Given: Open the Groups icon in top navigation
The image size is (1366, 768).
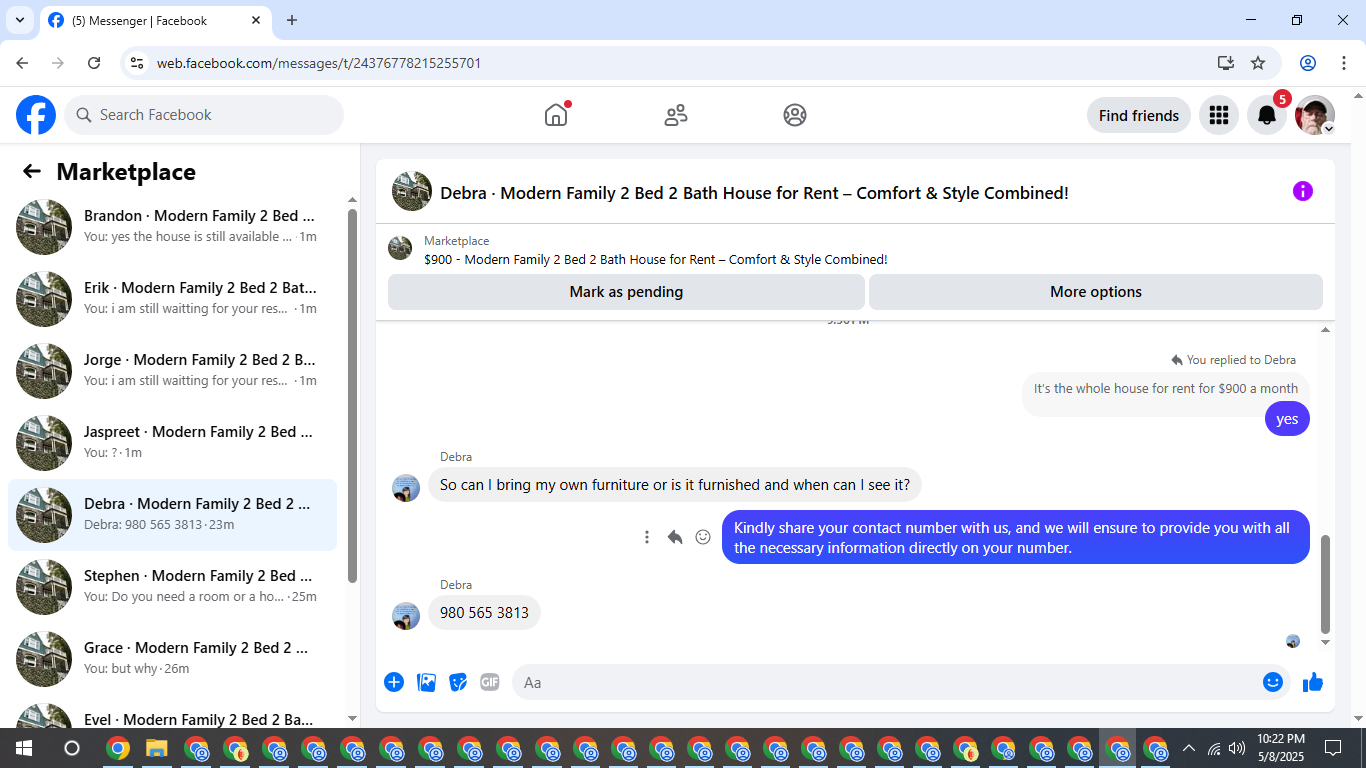Looking at the screenshot, I should [795, 115].
